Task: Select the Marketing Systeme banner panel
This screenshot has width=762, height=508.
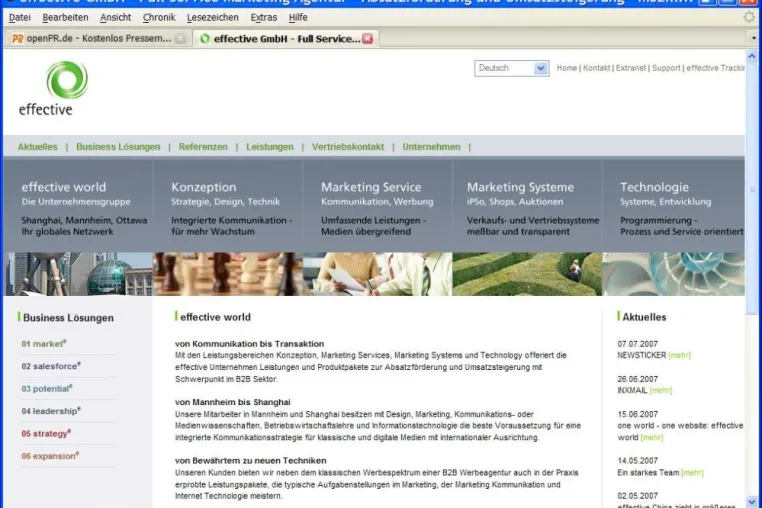Action: point(527,206)
